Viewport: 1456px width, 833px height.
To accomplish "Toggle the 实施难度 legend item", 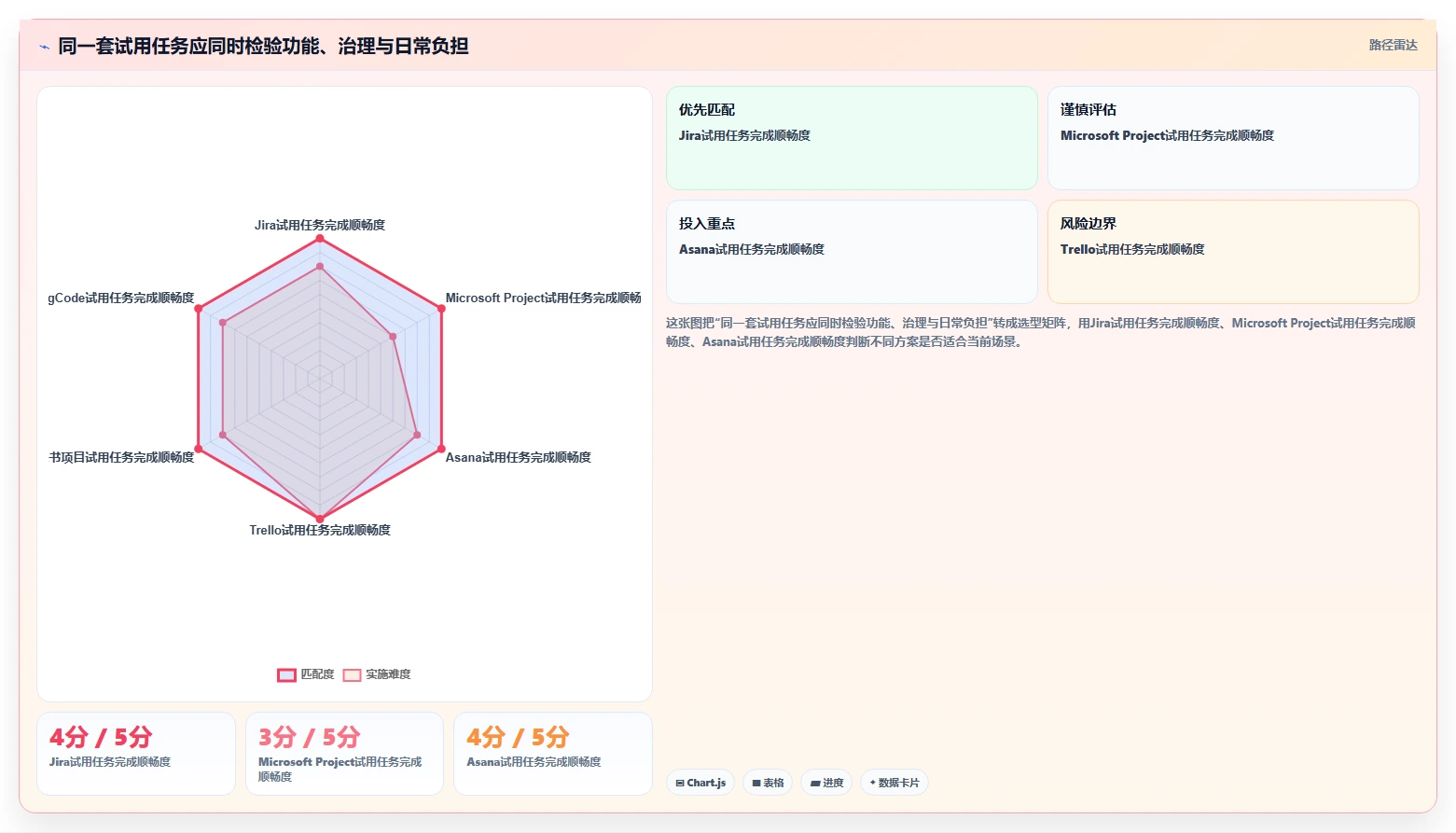I will click(377, 674).
